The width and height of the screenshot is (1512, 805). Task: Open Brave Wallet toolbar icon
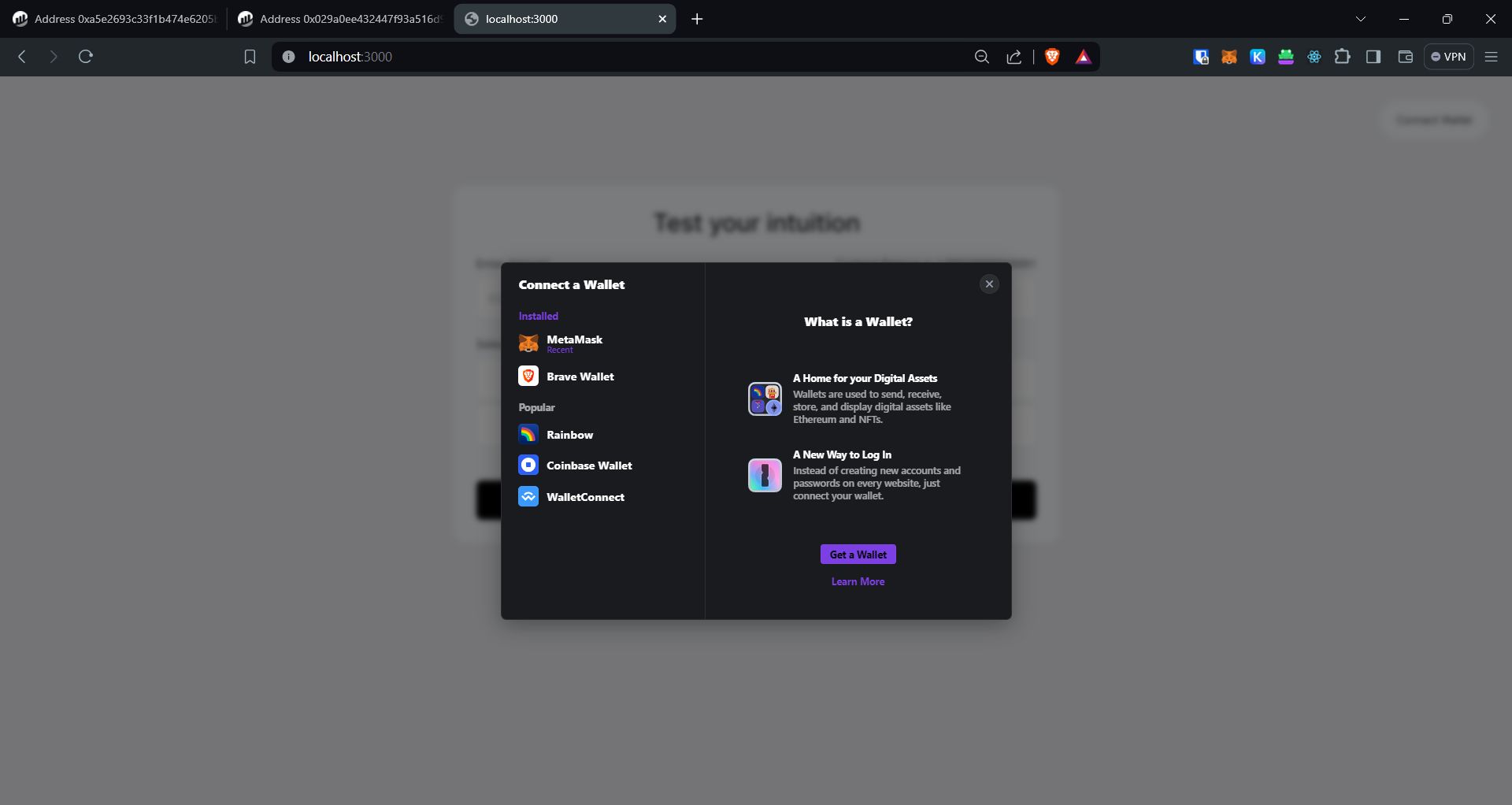1405,57
